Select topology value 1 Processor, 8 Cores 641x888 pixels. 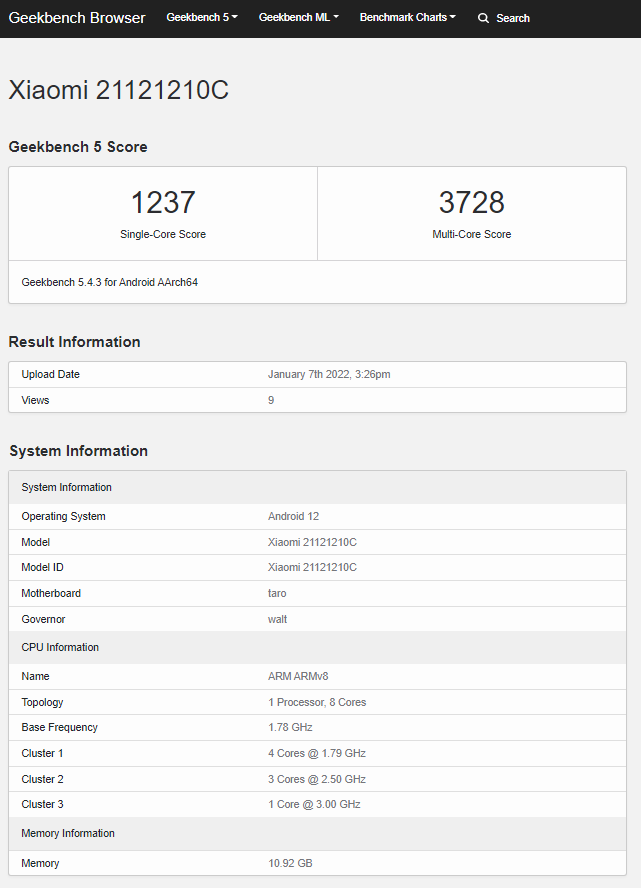(x=317, y=702)
